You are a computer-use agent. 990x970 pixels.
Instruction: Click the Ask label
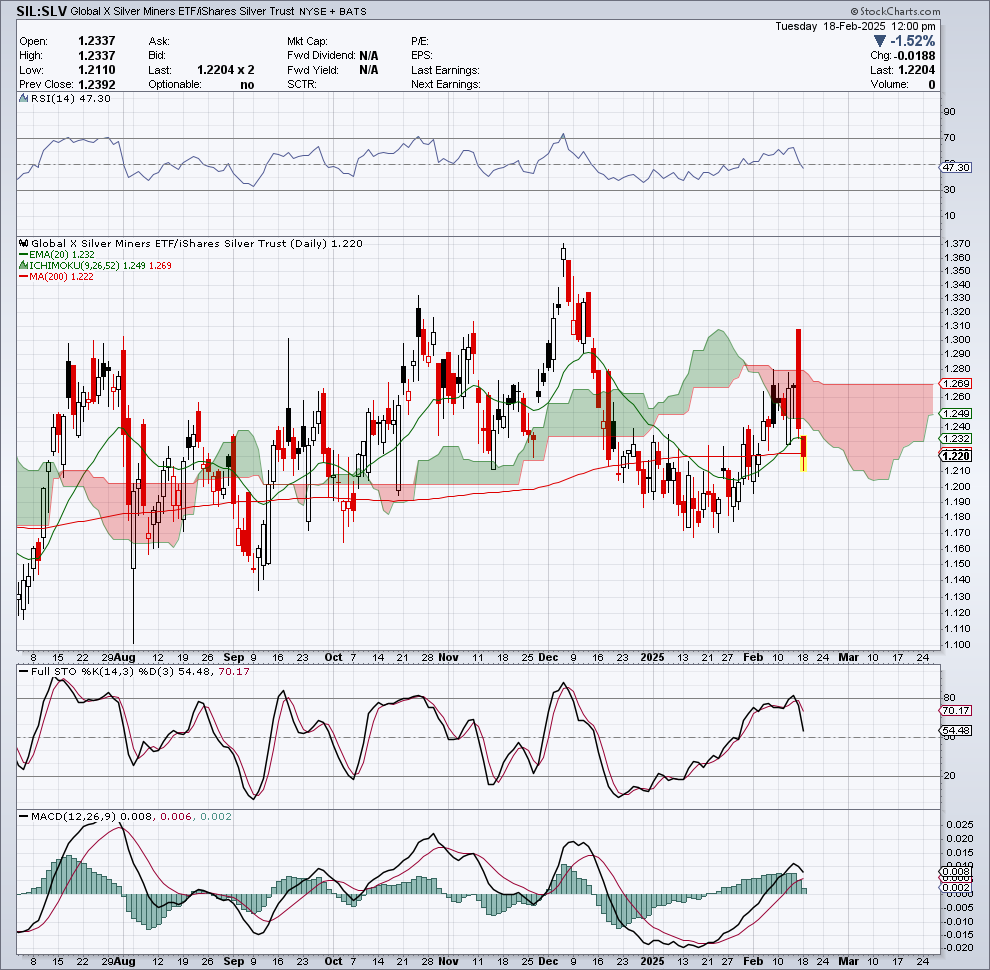click(158, 41)
